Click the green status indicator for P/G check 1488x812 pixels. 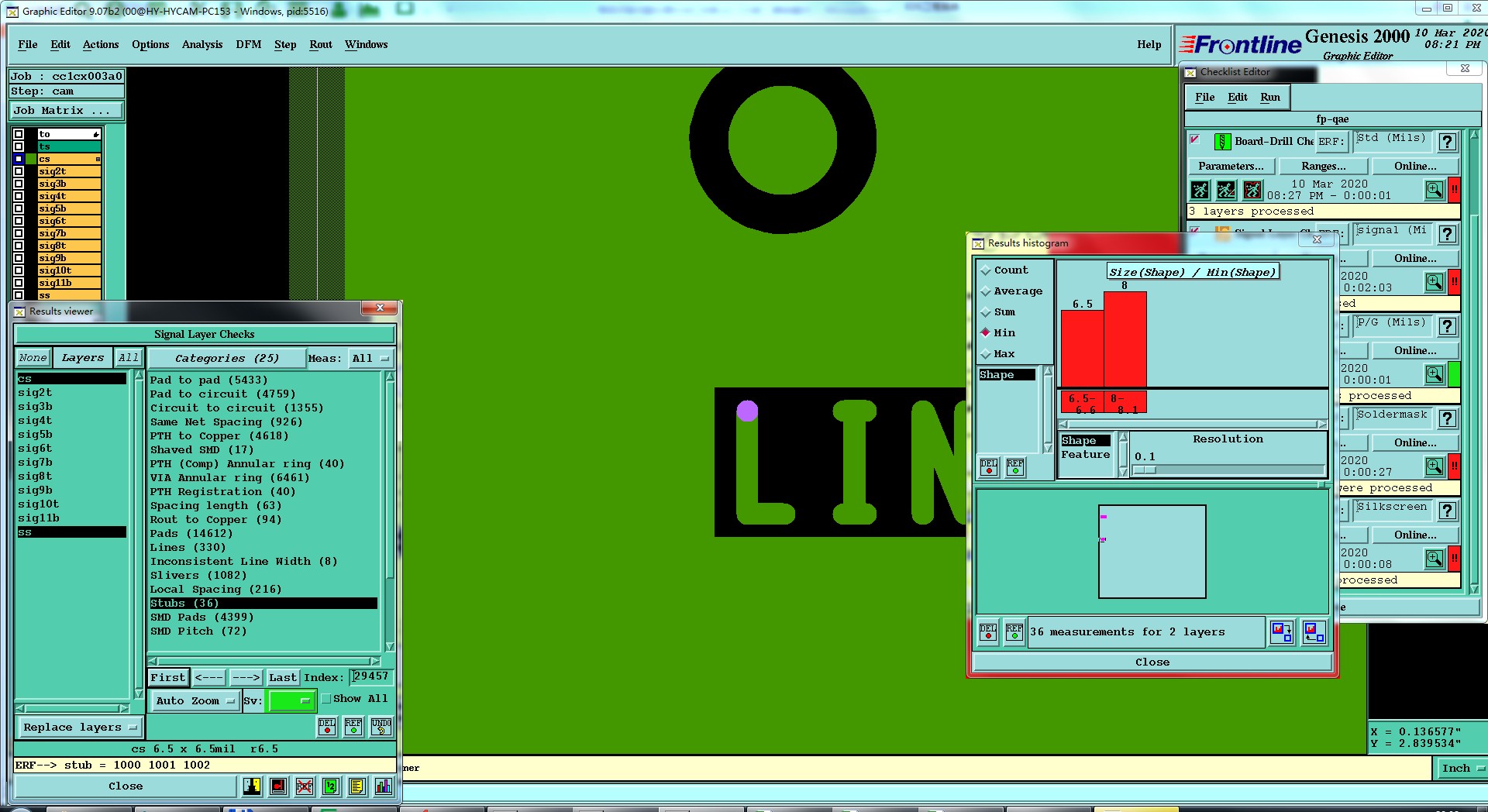(x=1455, y=373)
